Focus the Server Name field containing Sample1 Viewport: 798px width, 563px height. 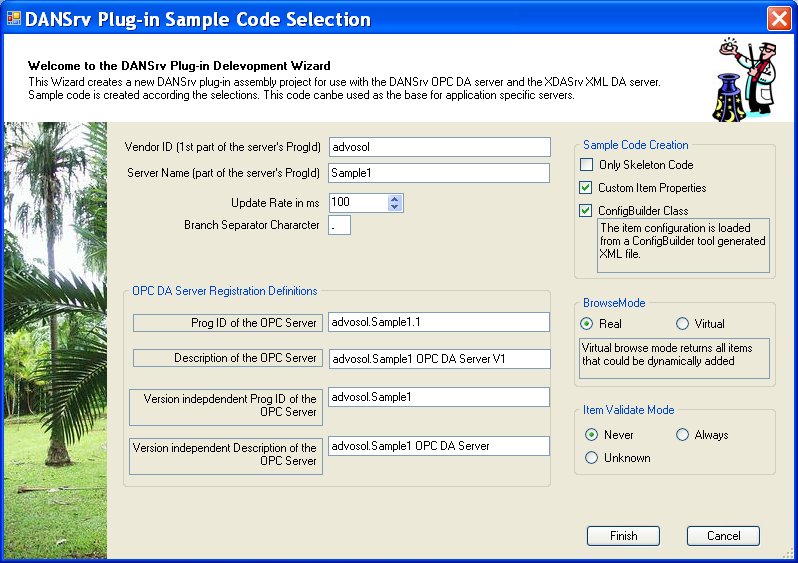[x=439, y=173]
